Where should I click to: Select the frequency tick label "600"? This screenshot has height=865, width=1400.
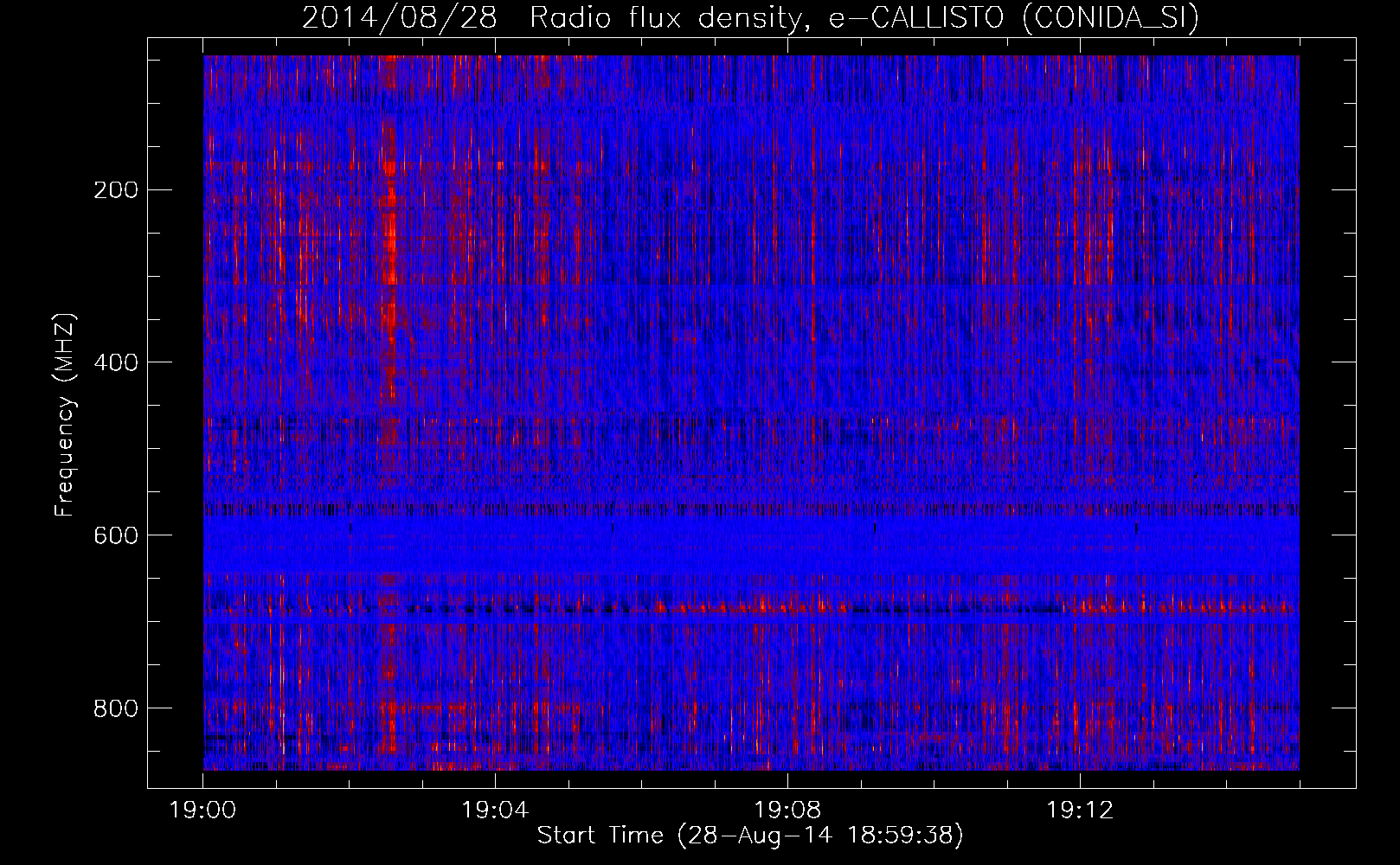point(115,535)
